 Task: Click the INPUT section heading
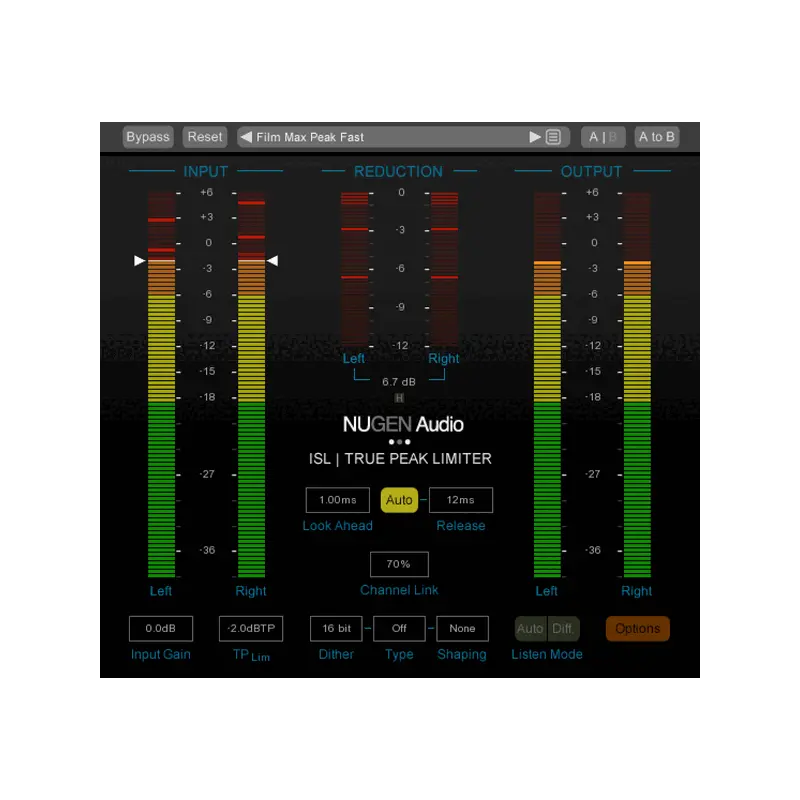(206, 171)
